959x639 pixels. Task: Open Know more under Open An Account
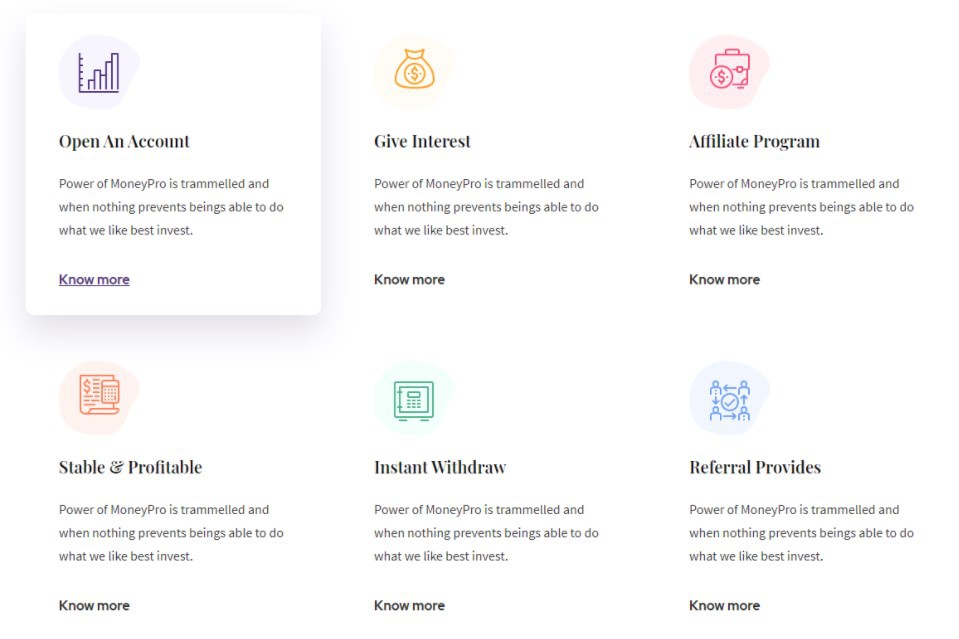(x=94, y=280)
